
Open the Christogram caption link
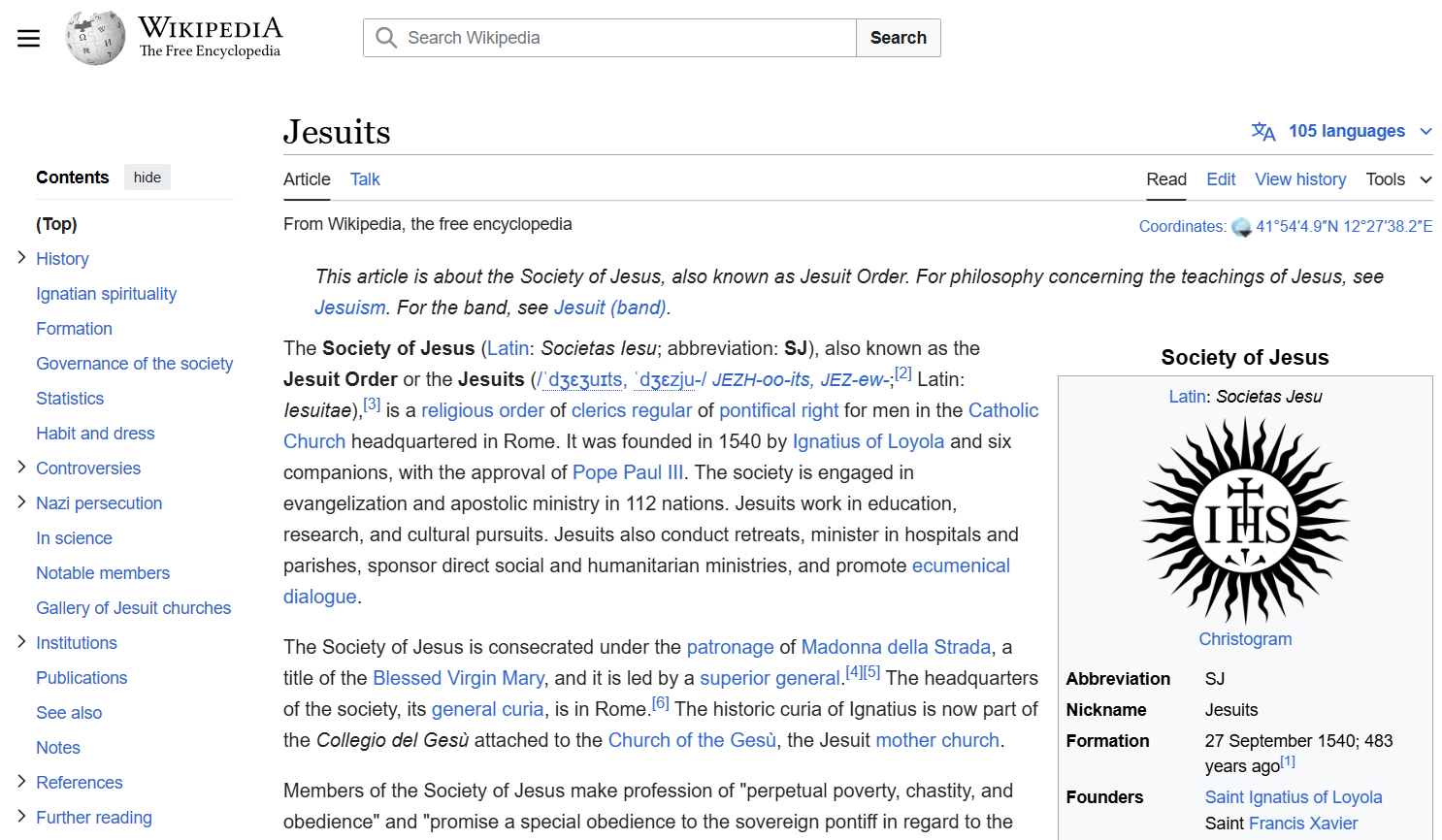coord(1245,639)
